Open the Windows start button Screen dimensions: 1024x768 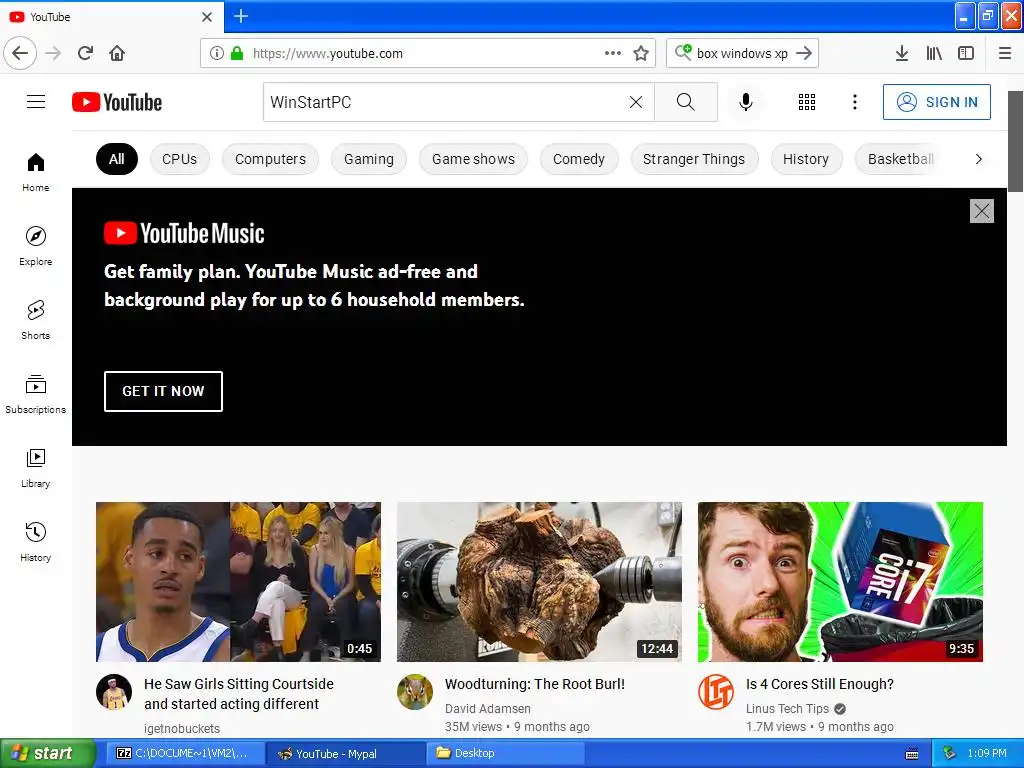point(47,753)
